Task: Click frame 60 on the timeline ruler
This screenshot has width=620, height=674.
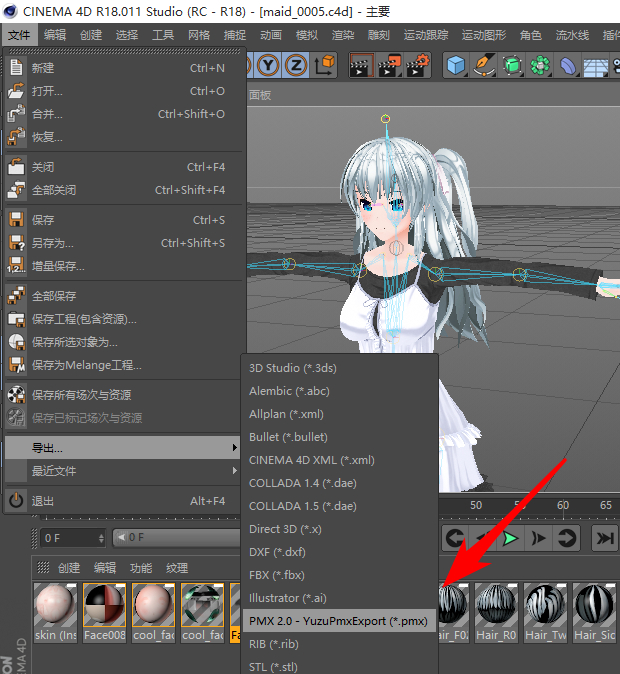Action: pos(563,505)
